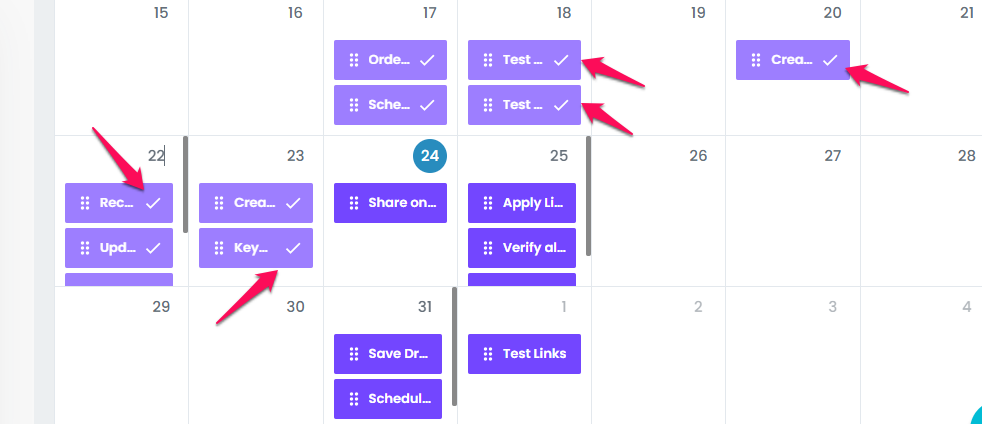
Task: Toggle the checkmark on 'Rec...' task
Action: pyautogui.click(x=153, y=203)
